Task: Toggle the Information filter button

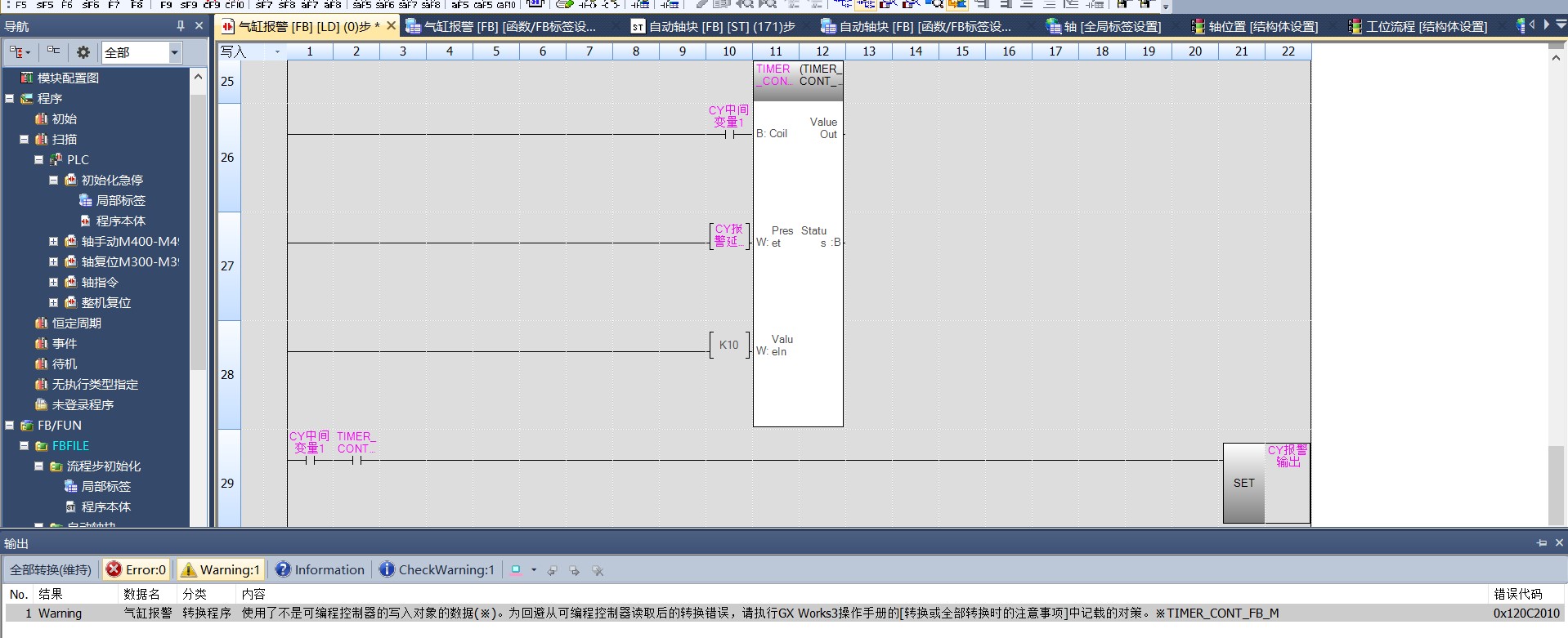Action: (320, 569)
